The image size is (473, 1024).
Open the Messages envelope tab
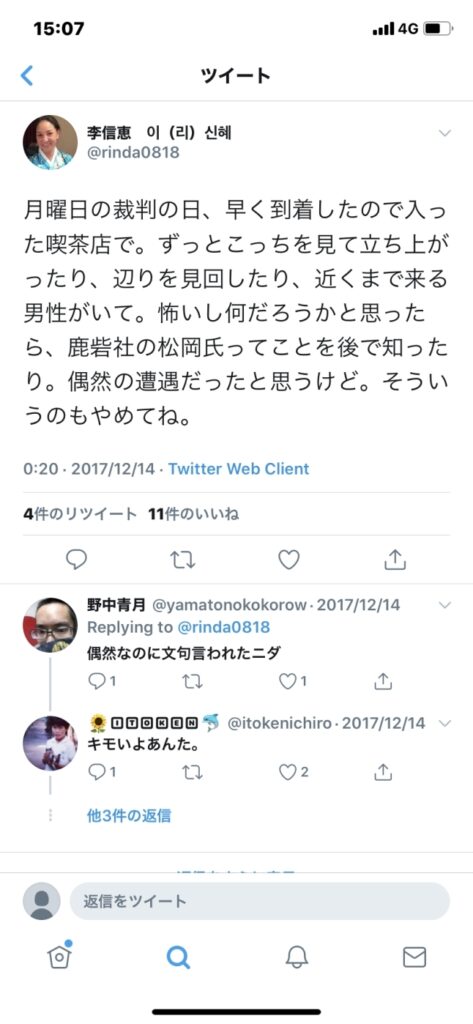point(414,957)
